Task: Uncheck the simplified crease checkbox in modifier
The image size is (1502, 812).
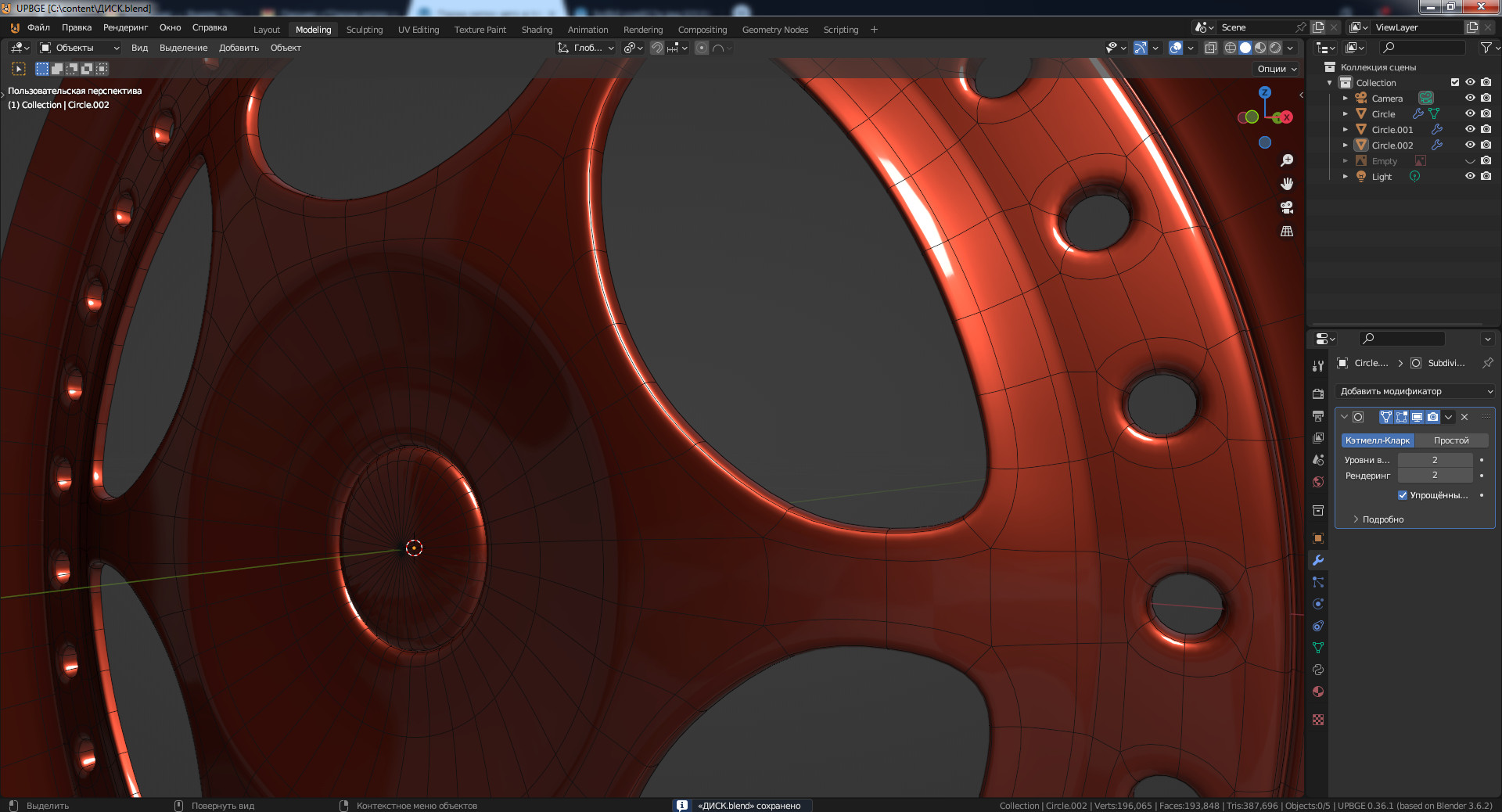Action: click(1403, 495)
